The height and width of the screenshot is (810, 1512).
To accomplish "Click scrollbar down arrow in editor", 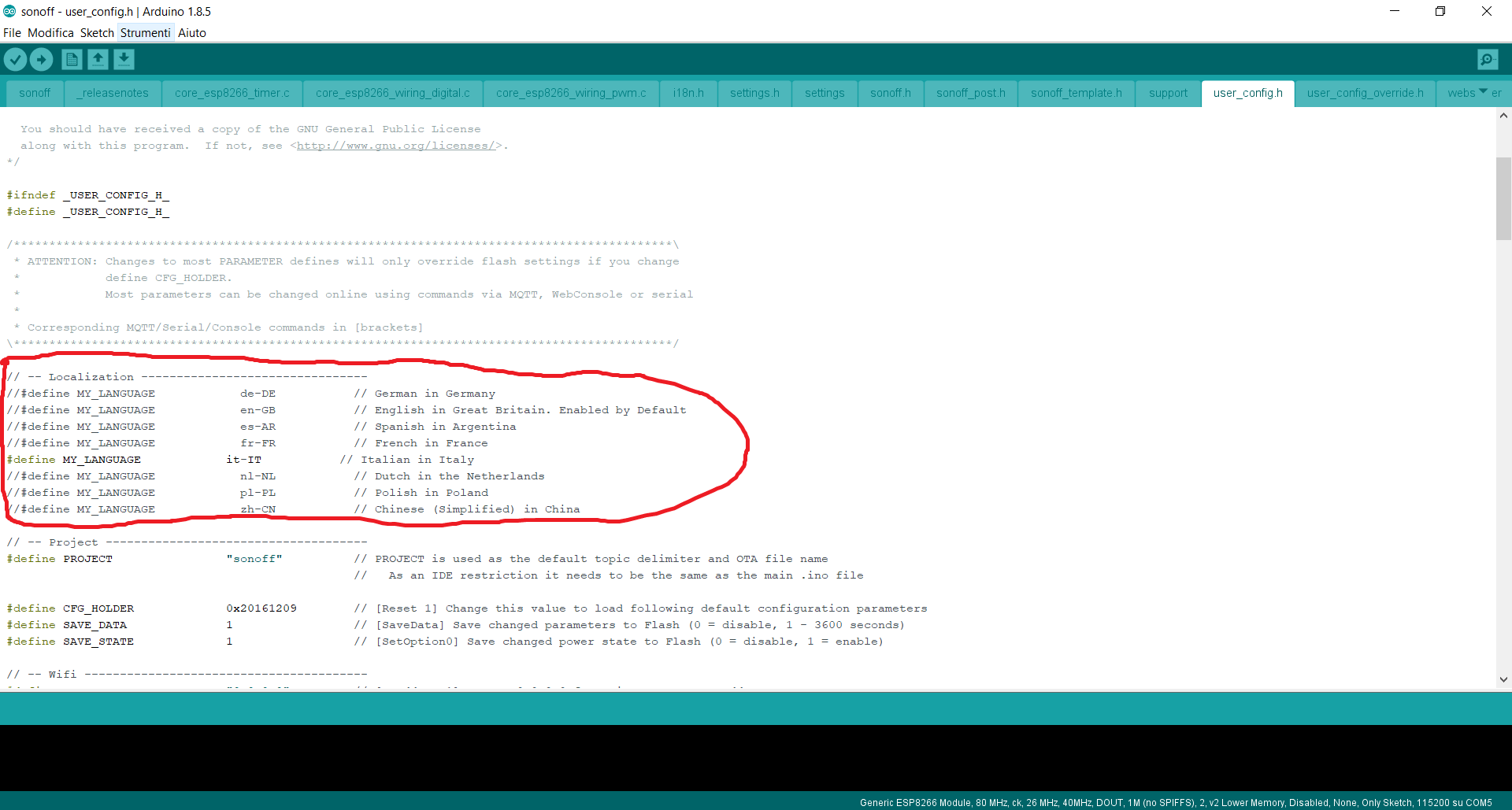I will point(1503,679).
